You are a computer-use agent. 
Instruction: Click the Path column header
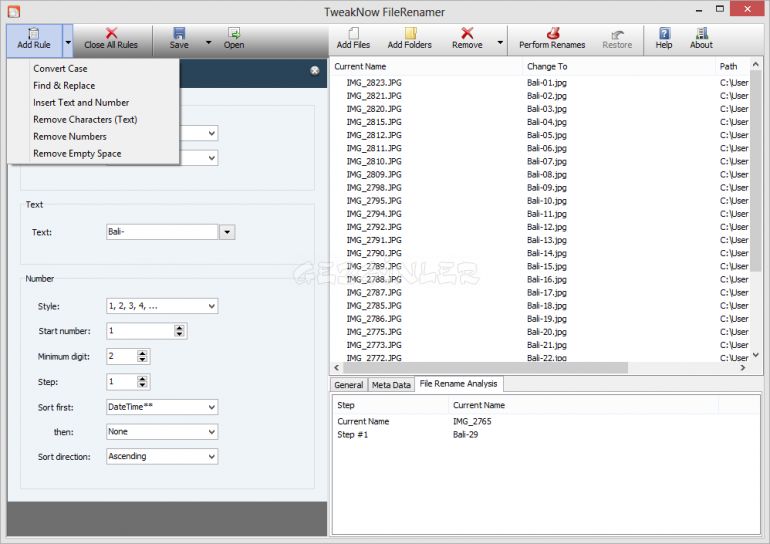pyautogui.click(x=733, y=66)
